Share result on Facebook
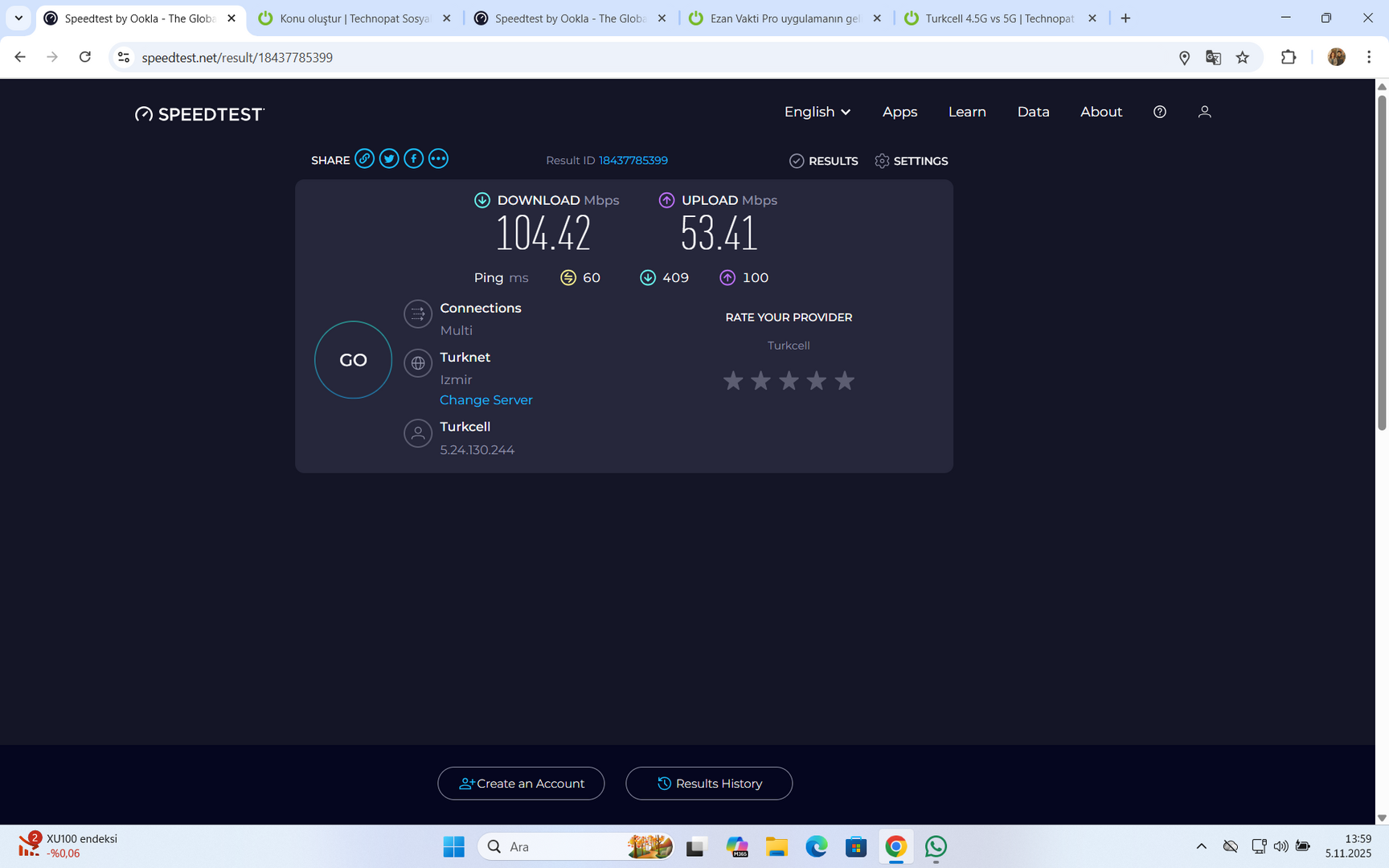 (413, 158)
